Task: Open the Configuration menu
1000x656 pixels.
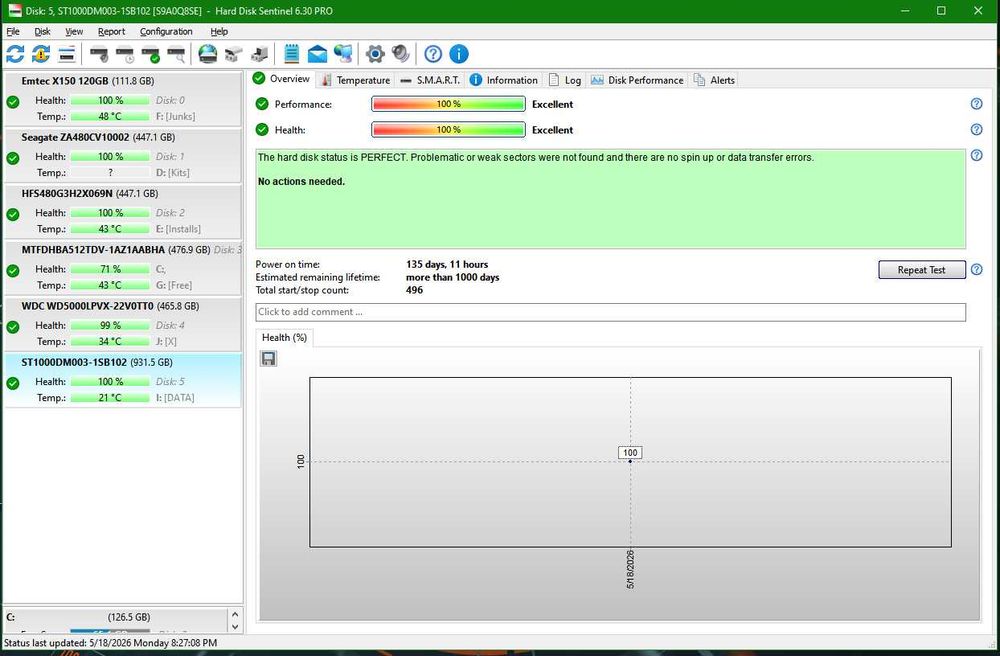Action: tap(166, 31)
